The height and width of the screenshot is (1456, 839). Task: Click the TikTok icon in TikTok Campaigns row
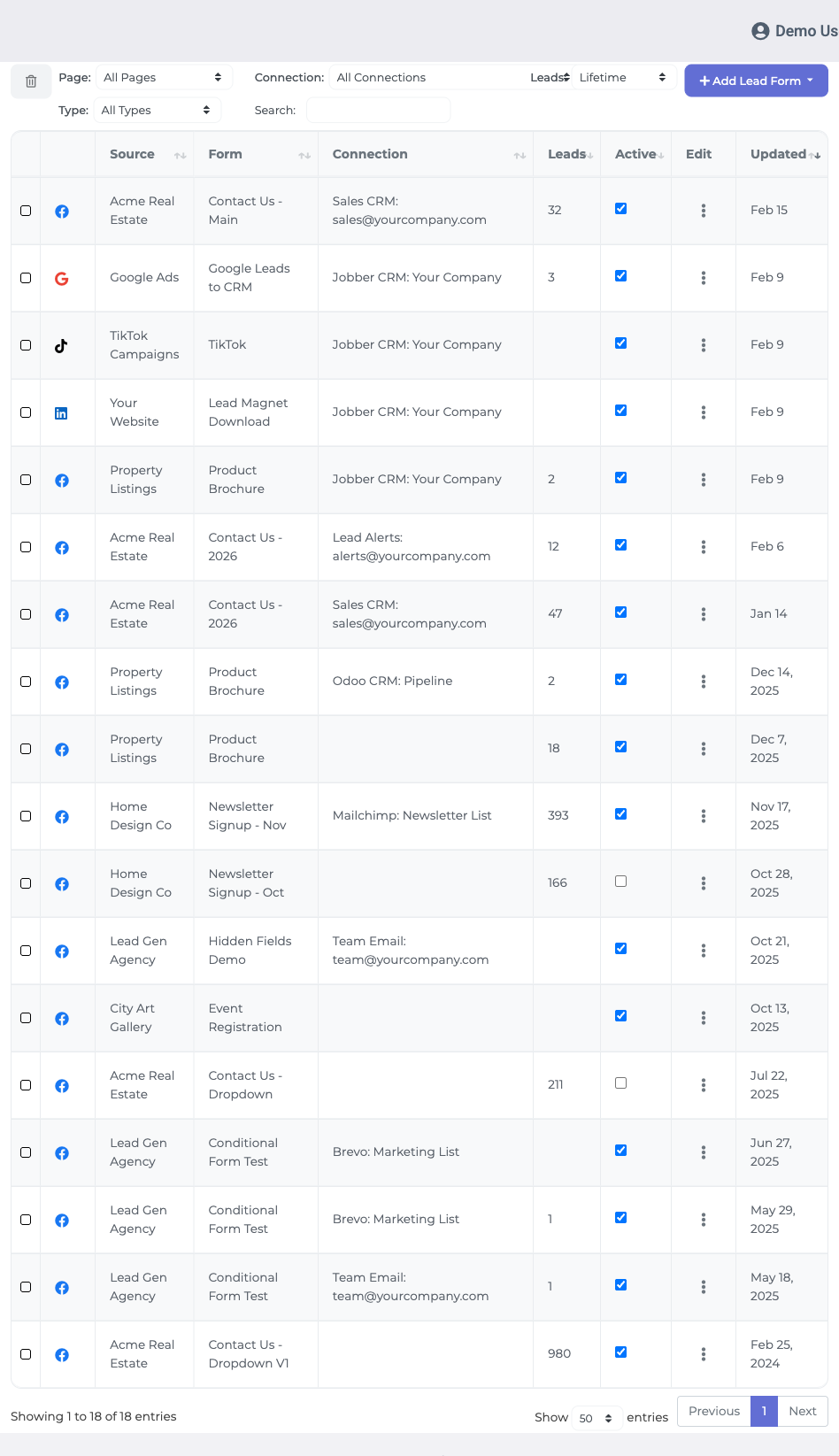tap(61, 346)
